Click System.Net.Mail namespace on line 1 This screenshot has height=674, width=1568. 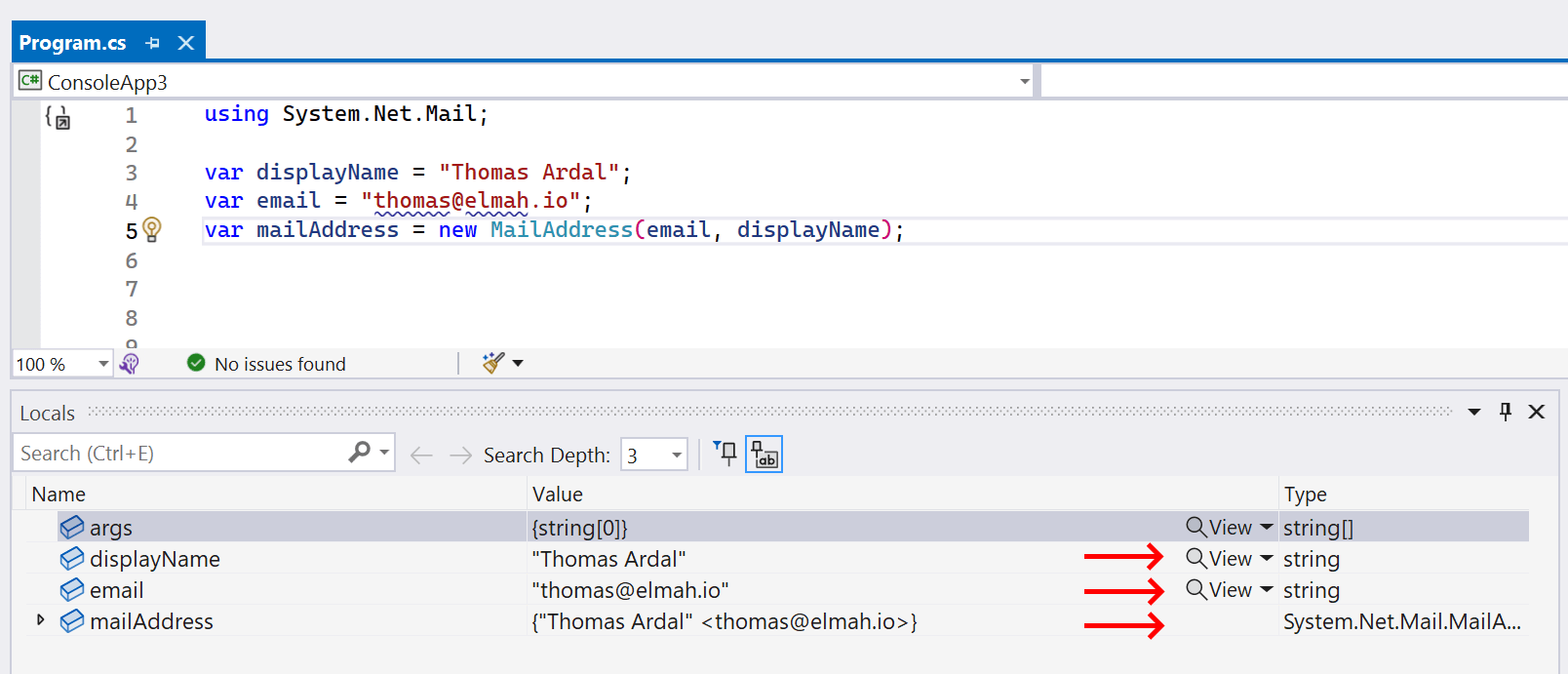tap(379, 114)
